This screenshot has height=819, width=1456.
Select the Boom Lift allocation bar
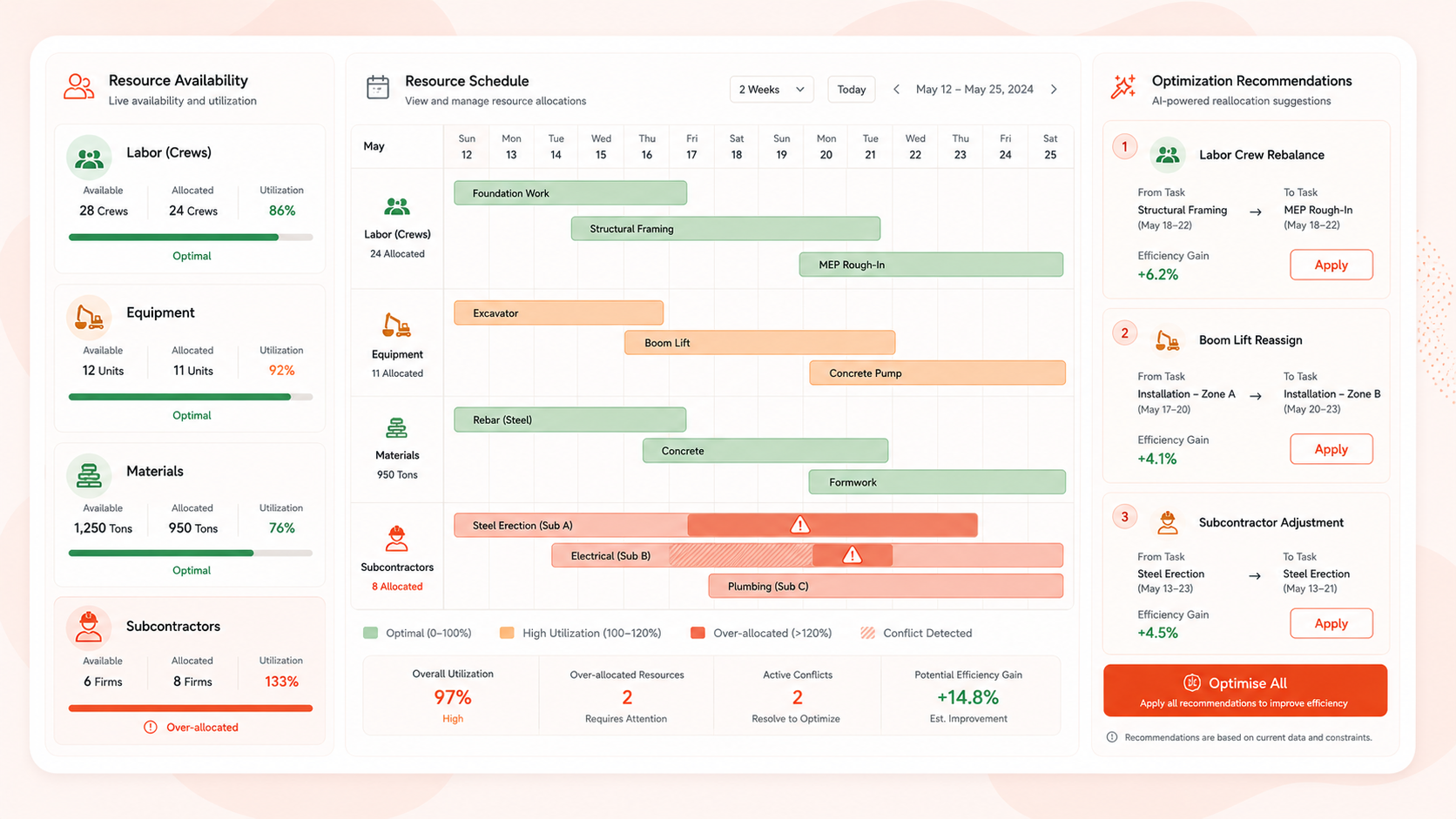[x=759, y=343]
